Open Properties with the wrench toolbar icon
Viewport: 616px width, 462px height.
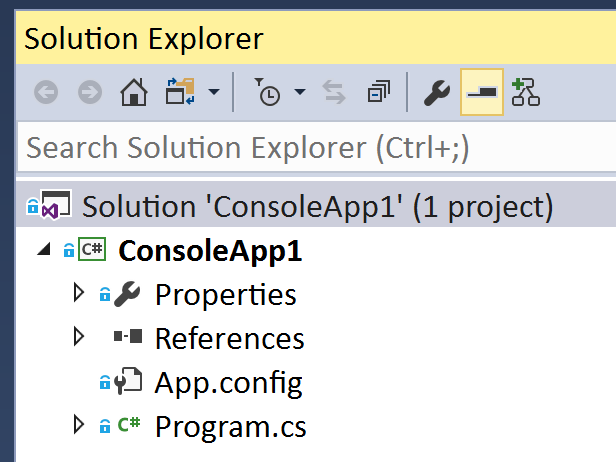pyautogui.click(x=437, y=94)
